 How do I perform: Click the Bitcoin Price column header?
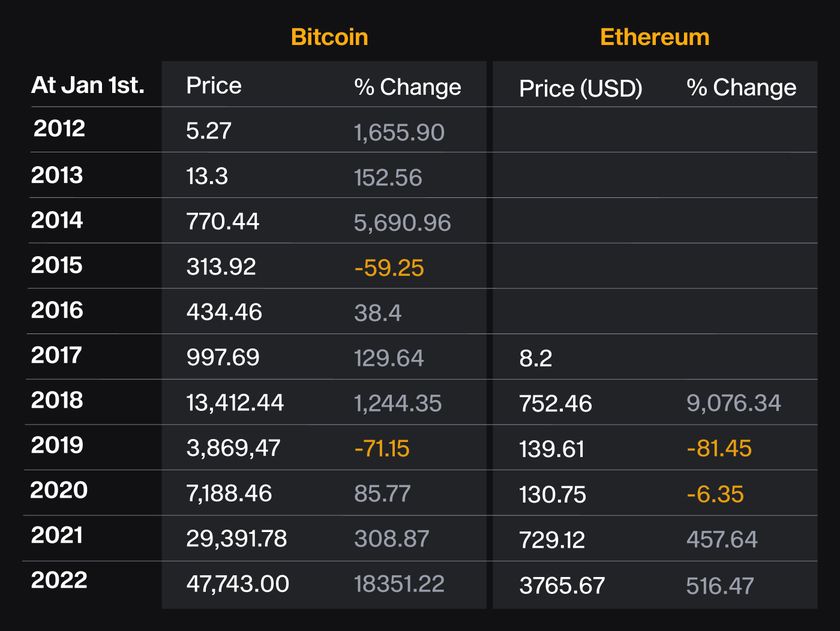point(213,85)
